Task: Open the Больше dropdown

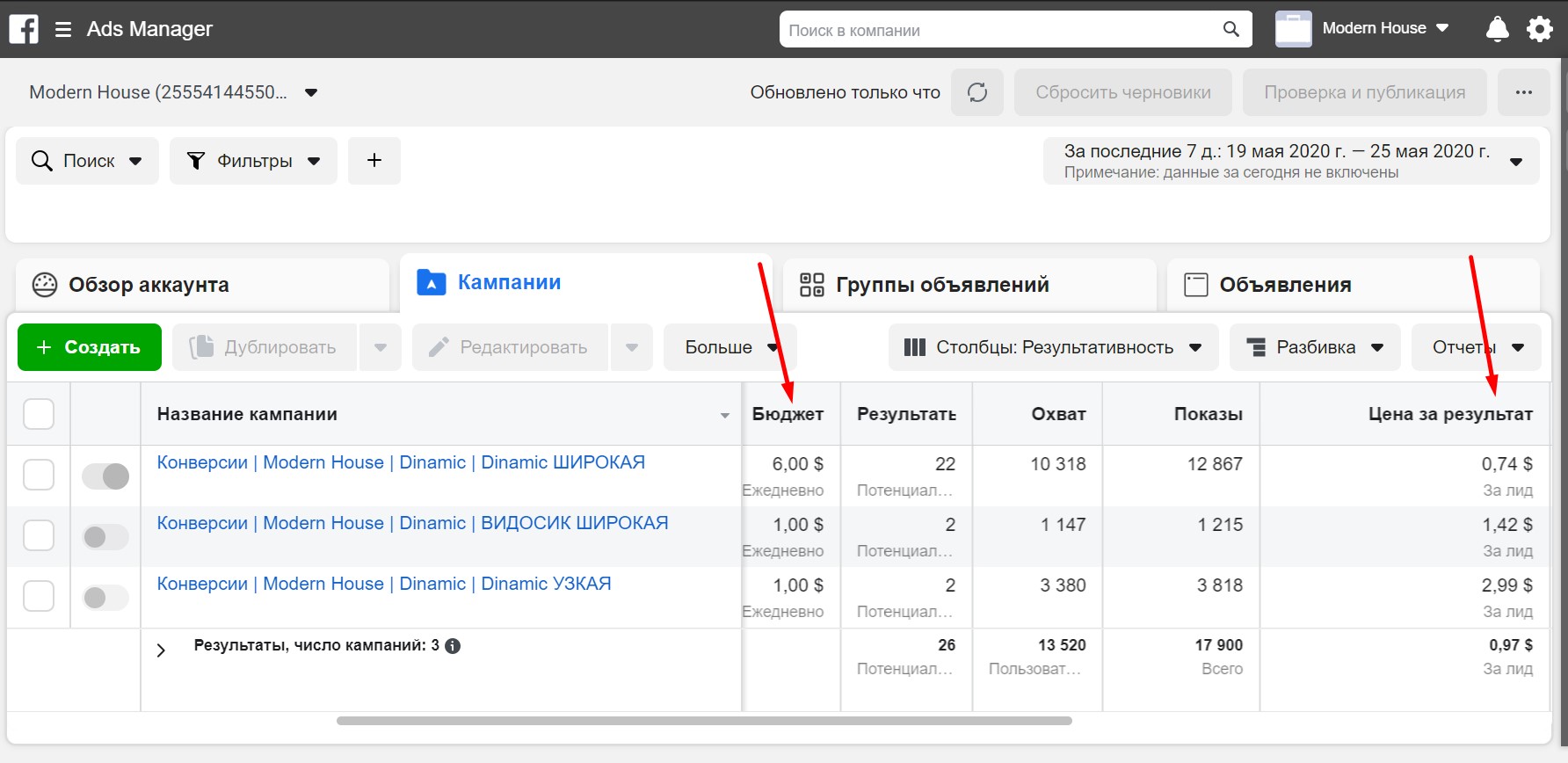Action: click(730, 347)
